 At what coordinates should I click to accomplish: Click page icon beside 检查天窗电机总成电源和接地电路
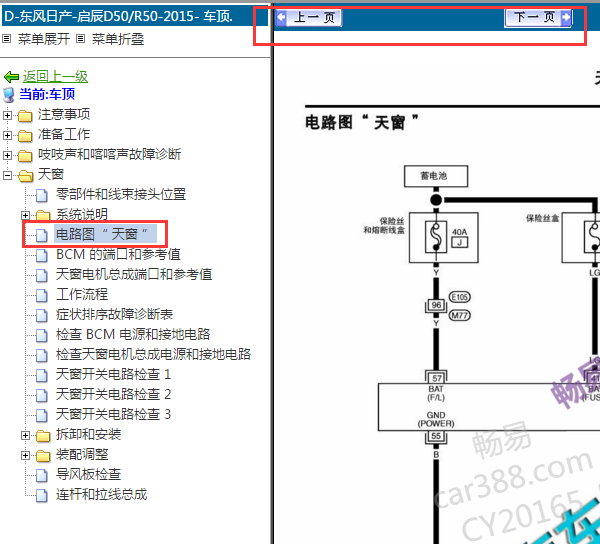click(x=42, y=355)
